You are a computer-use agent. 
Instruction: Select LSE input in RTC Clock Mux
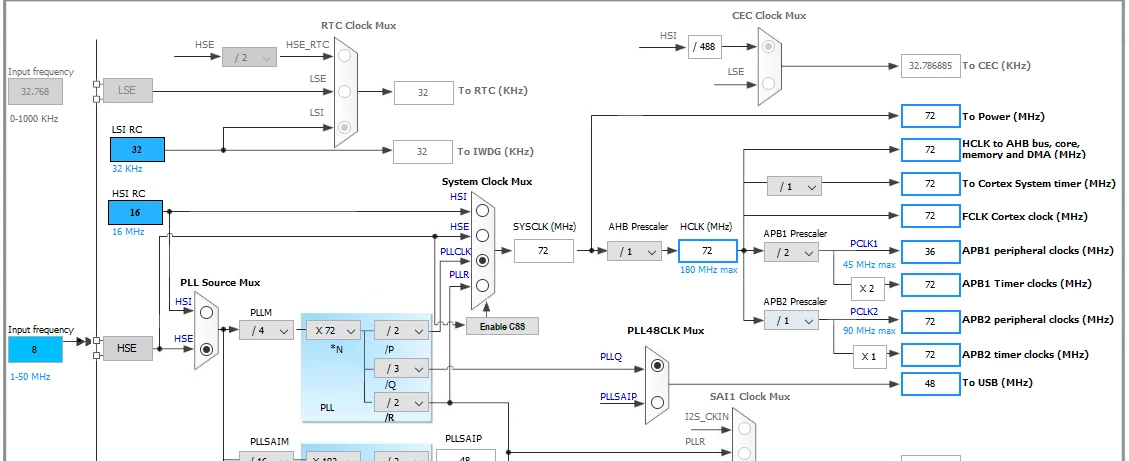point(345,91)
